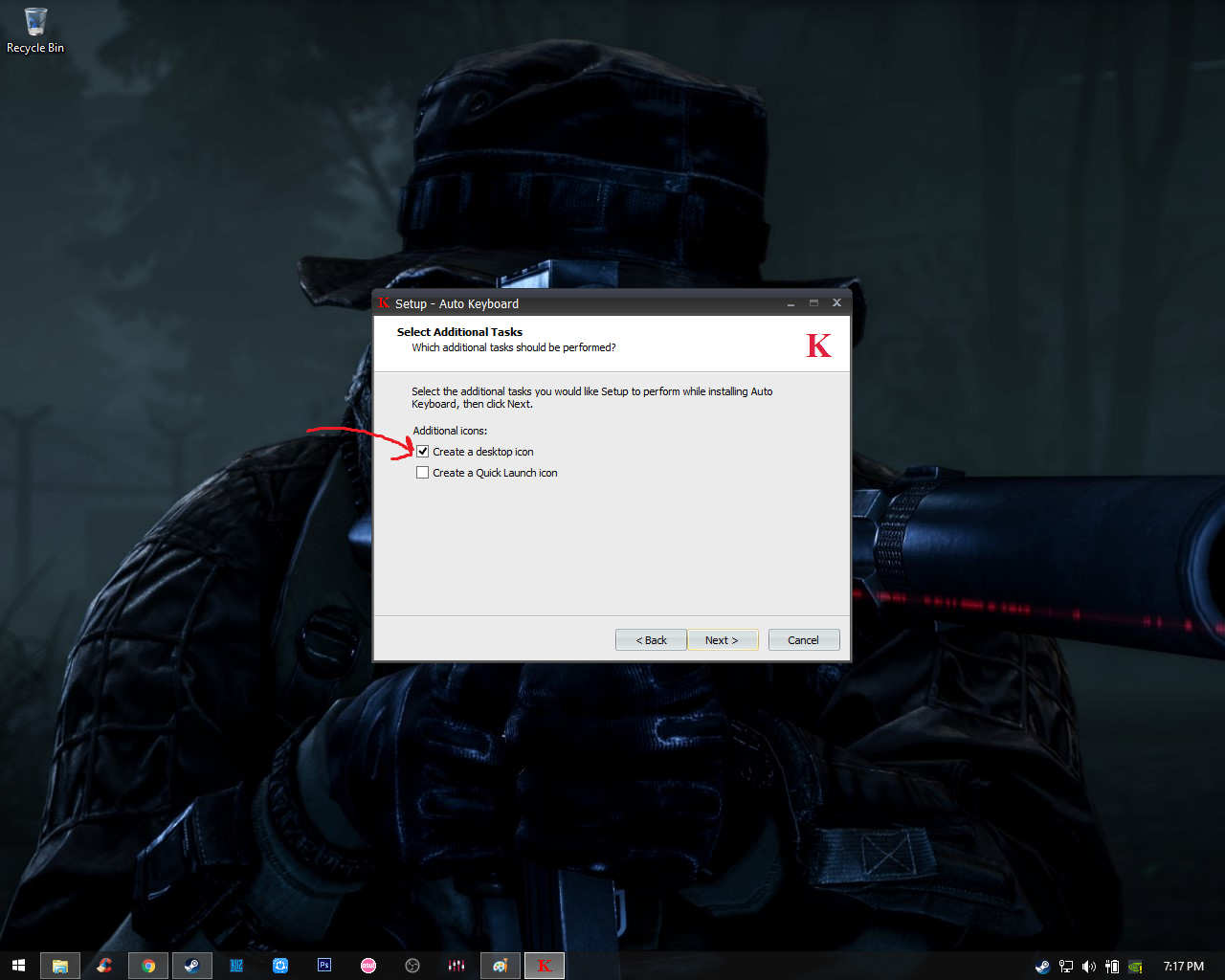
Task: Open the clock showing 7:17 PM
Action: pyautogui.click(x=1184, y=967)
